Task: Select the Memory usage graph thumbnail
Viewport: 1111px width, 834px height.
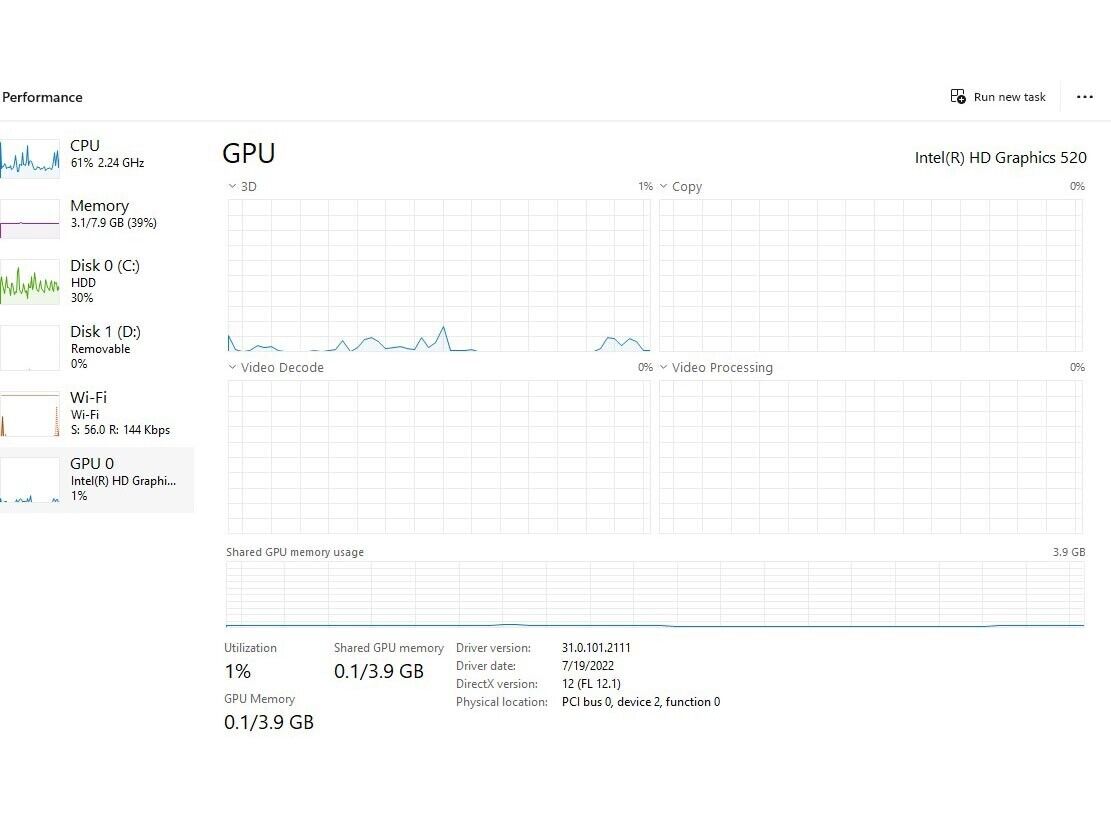Action: click(30, 219)
